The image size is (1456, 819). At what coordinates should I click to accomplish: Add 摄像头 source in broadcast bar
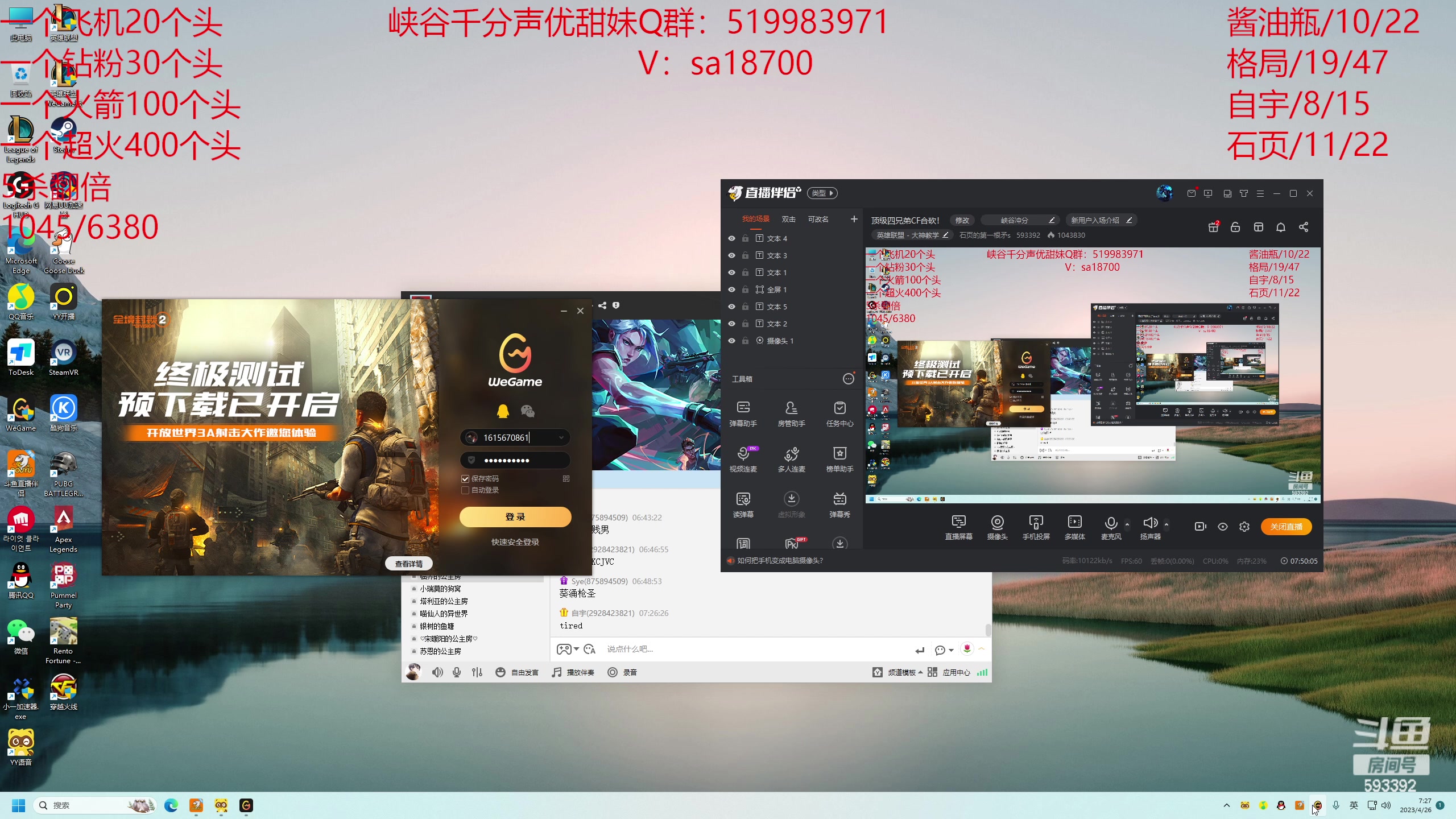997,527
